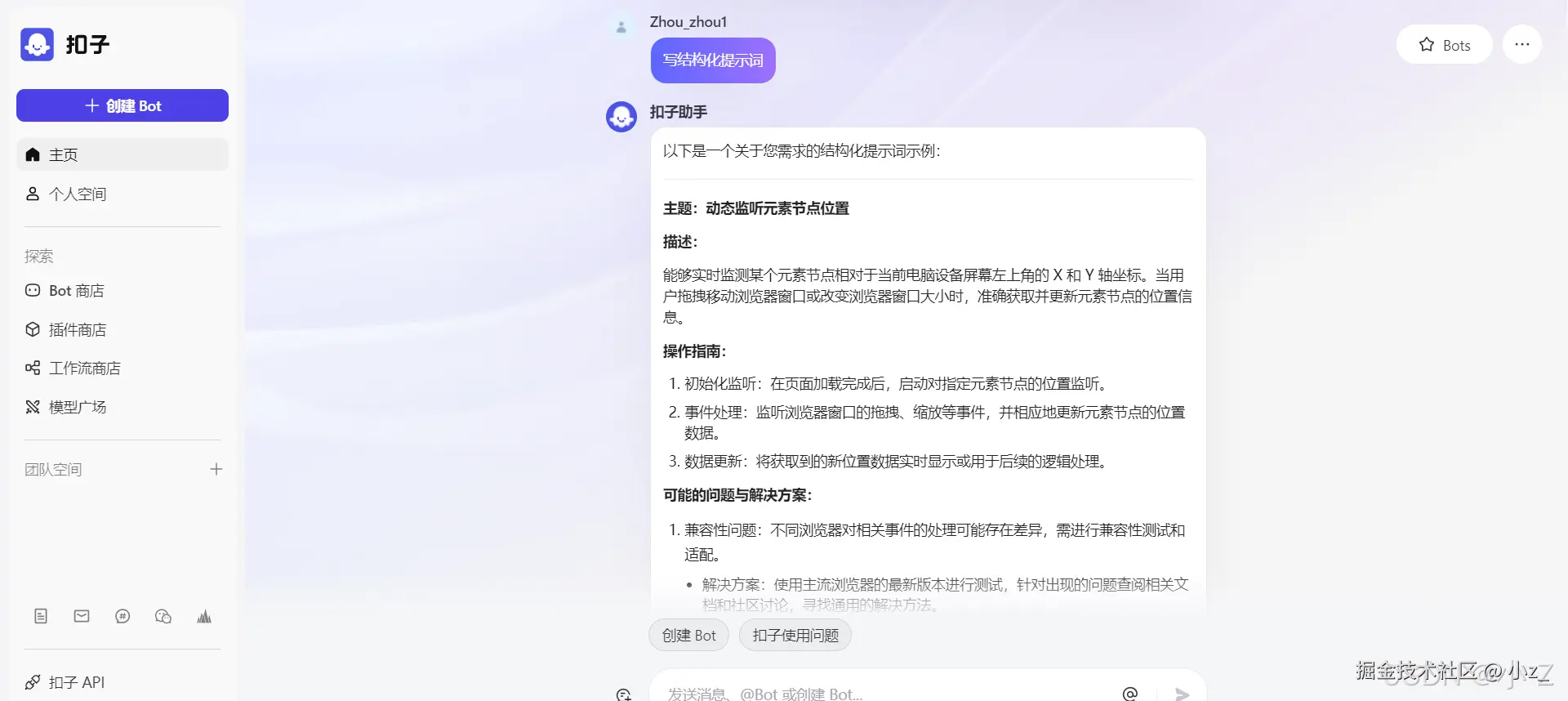The width and height of the screenshot is (1568, 701).
Task: Open the Bot 商店 store
Action: point(122,290)
